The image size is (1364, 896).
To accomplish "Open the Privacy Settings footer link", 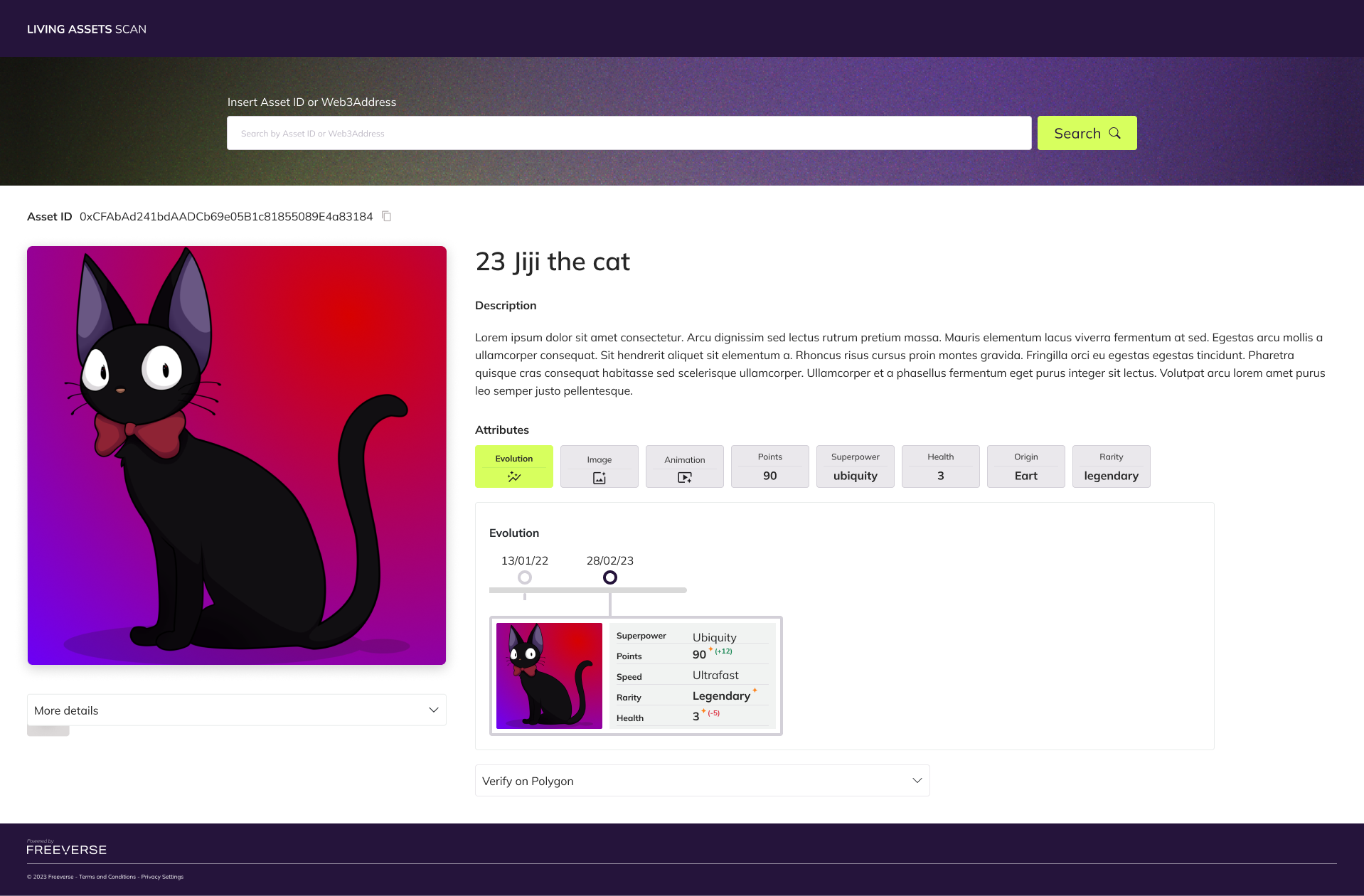I will coord(162,877).
